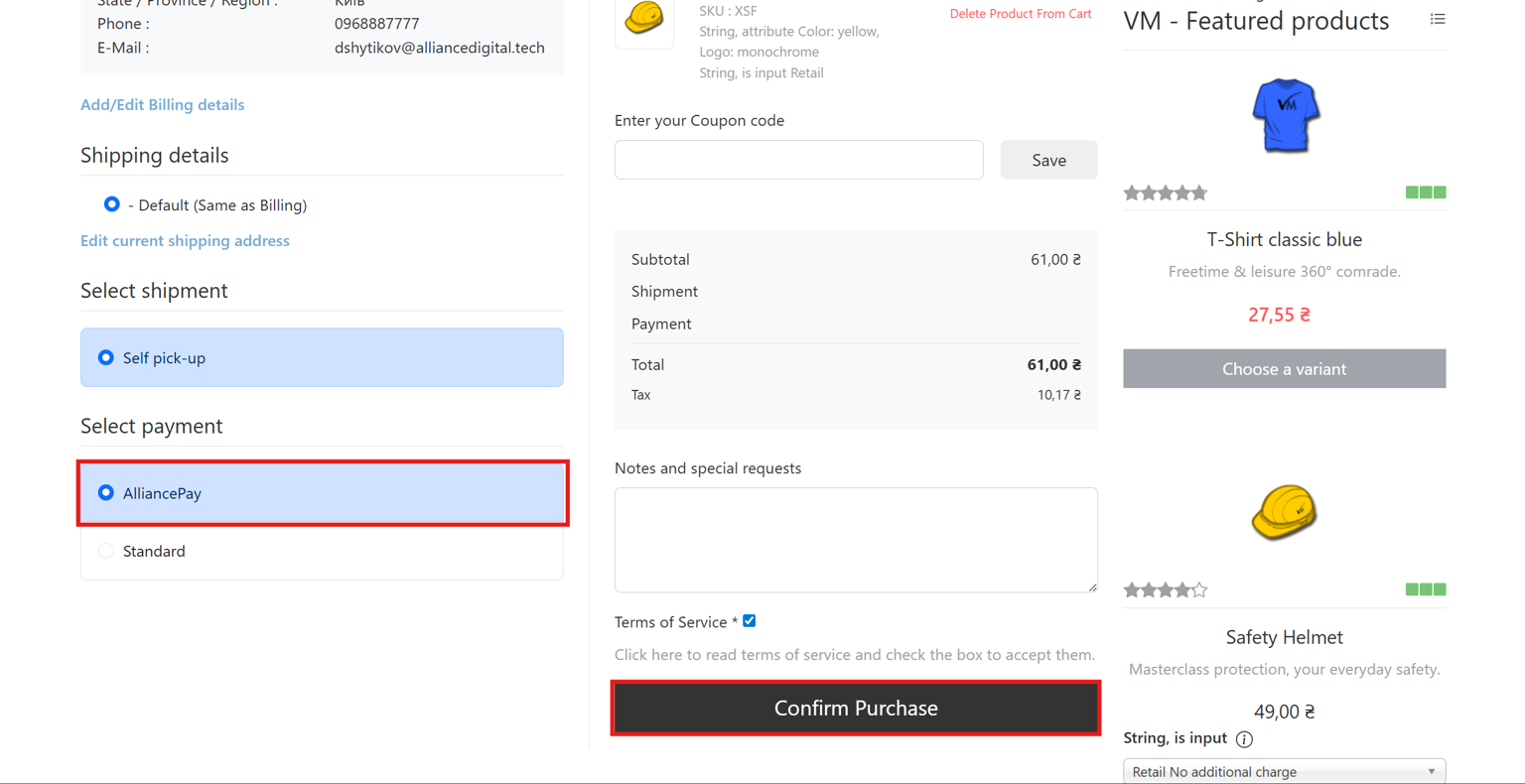The width and height of the screenshot is (1525, 784).
Task: Click the blue T-Shirt product image
Action: (x=1285, y=115)
